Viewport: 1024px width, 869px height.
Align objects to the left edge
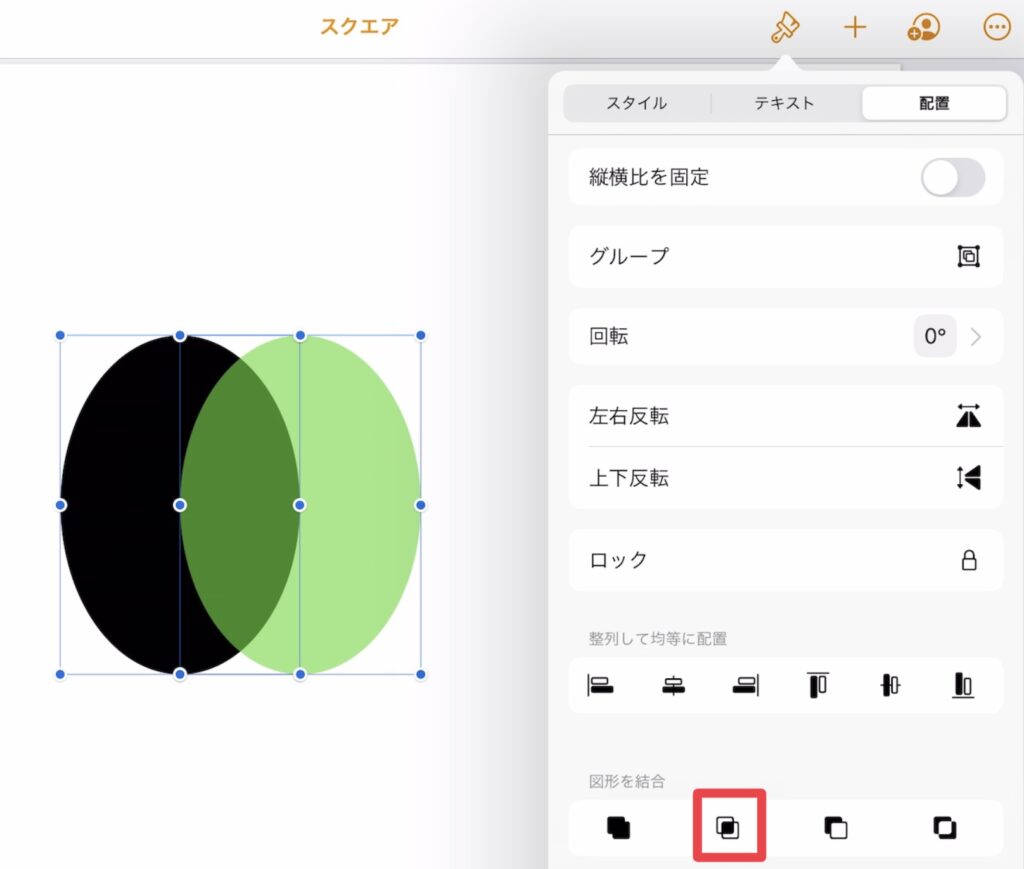tap(600, 686)
